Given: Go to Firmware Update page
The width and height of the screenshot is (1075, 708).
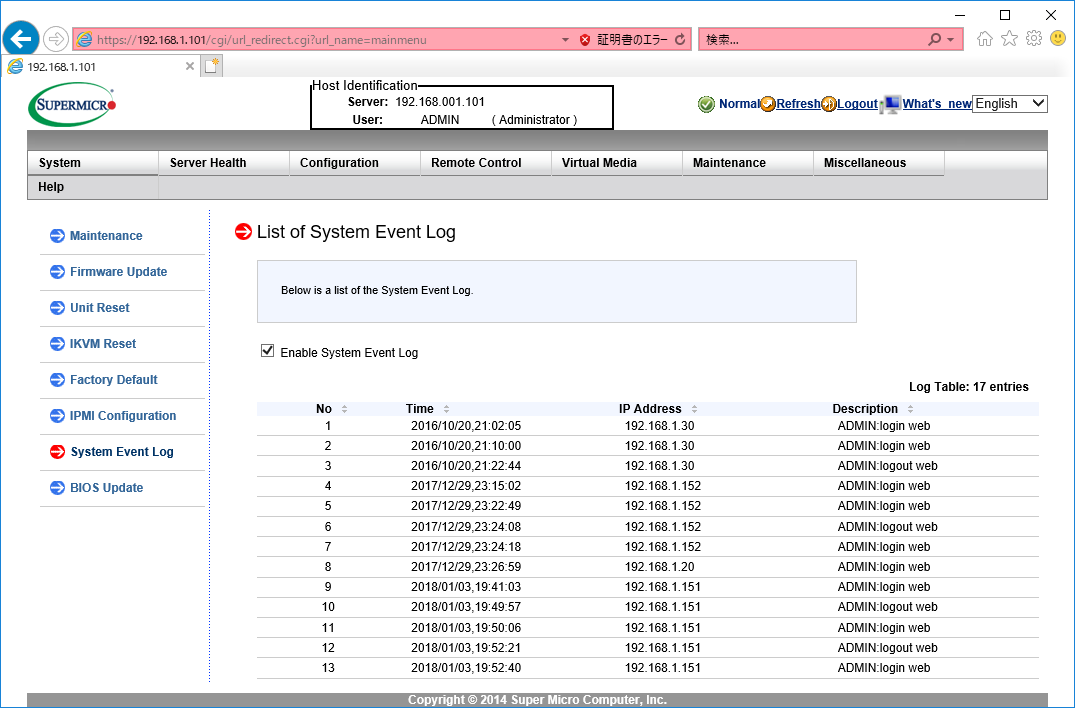Looking at the screenshot, I should click(119, 271).
